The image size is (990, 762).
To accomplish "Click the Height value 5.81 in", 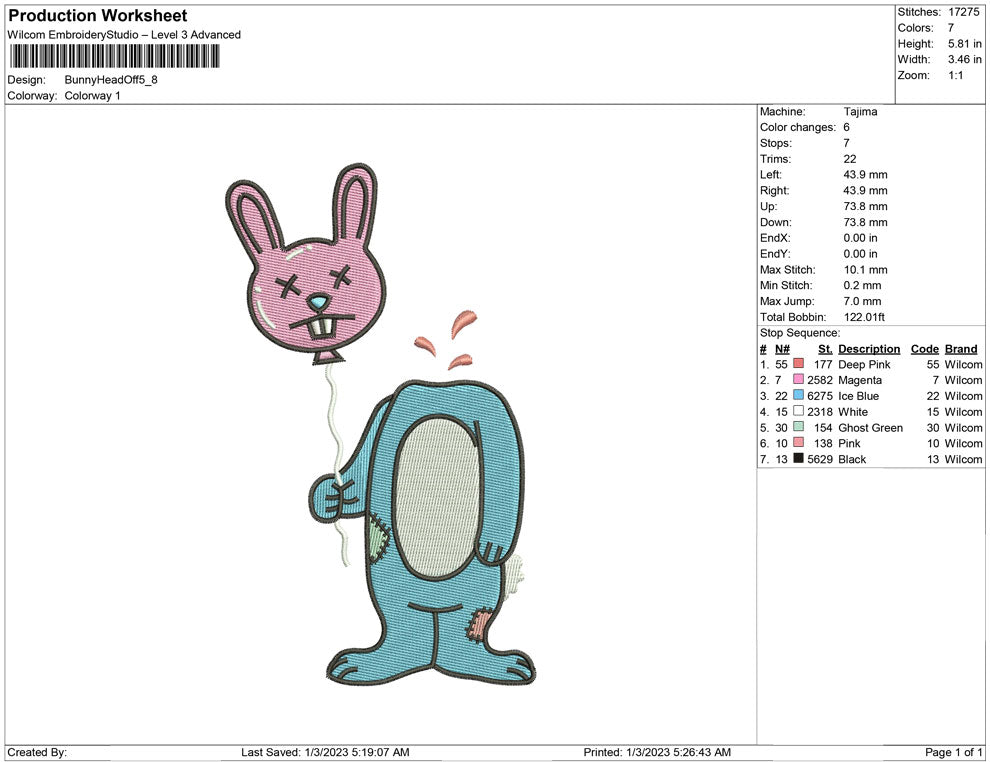I will tap(965, 44).
